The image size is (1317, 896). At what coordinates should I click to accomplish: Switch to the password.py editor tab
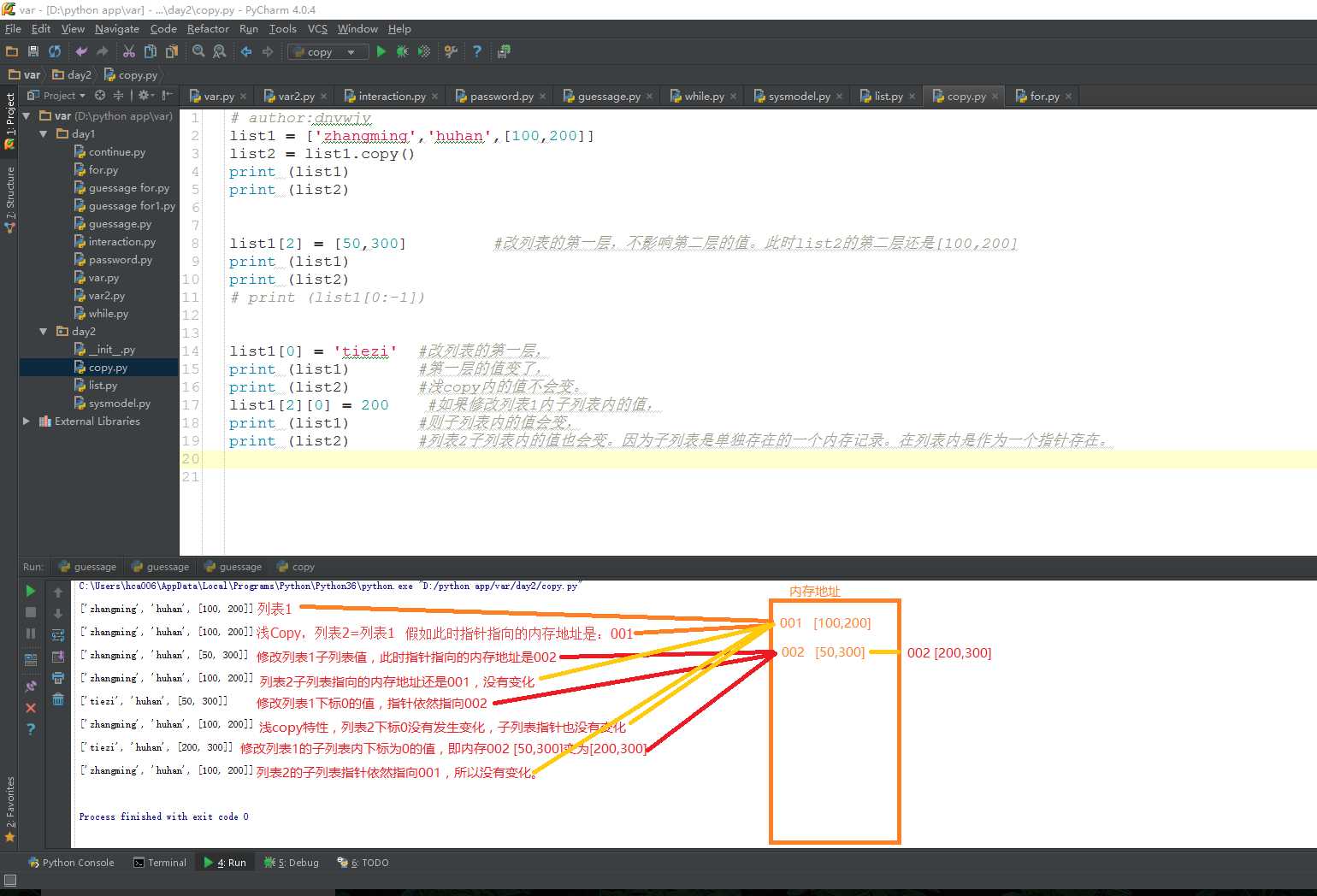click(x=500, y=96)
